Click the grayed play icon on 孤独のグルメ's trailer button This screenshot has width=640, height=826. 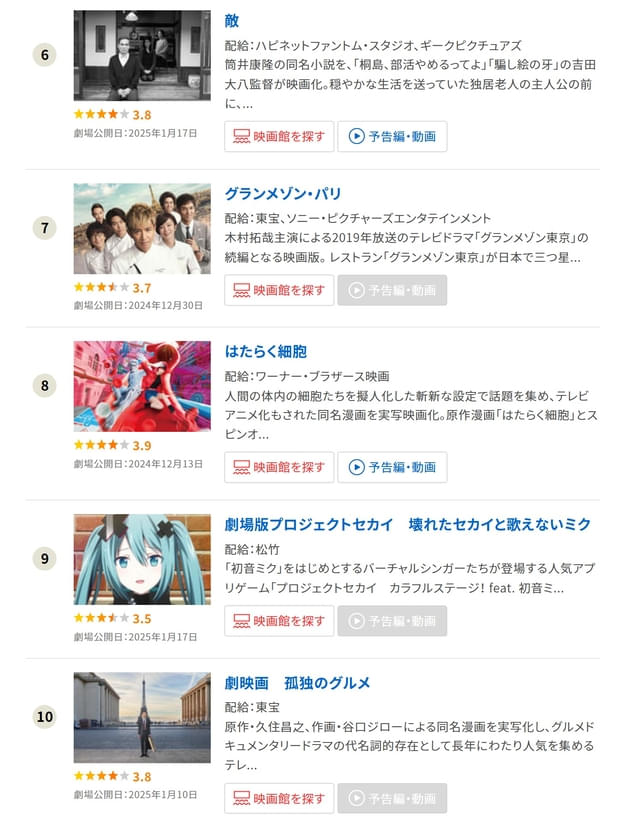[357, 799]
